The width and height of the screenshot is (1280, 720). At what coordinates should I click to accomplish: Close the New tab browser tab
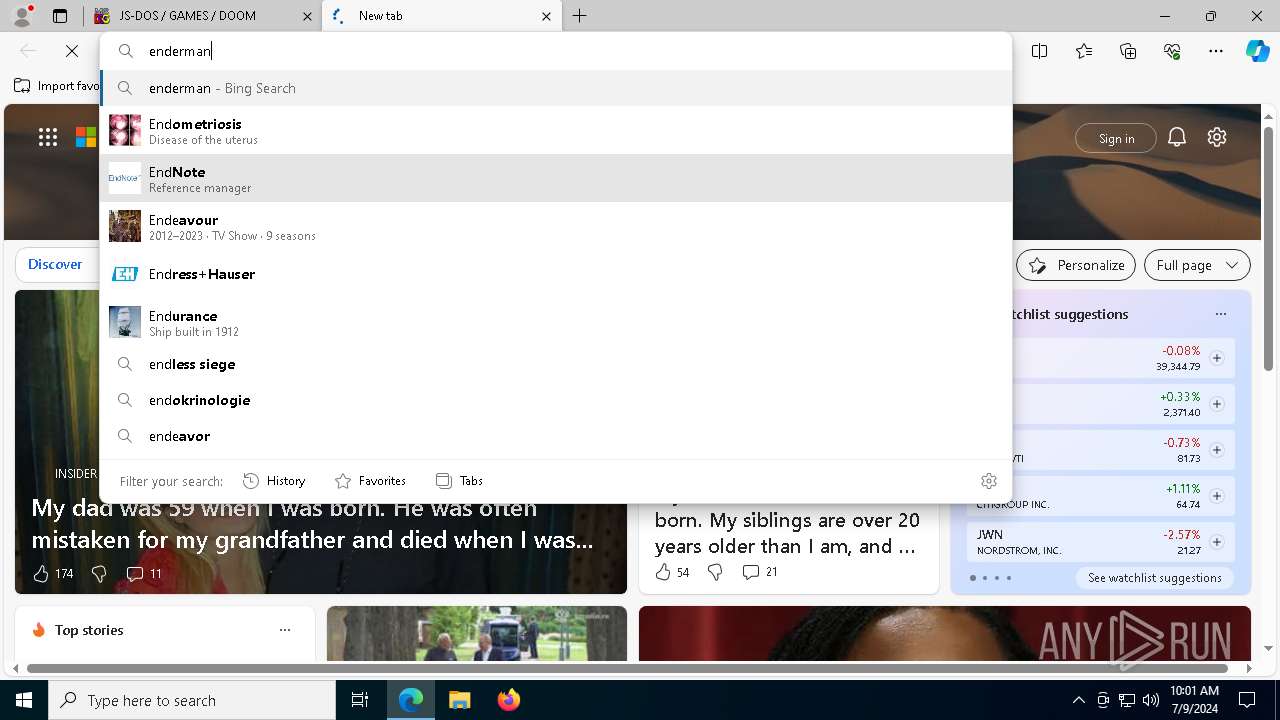pyautogui.click(x=547, y=16)
